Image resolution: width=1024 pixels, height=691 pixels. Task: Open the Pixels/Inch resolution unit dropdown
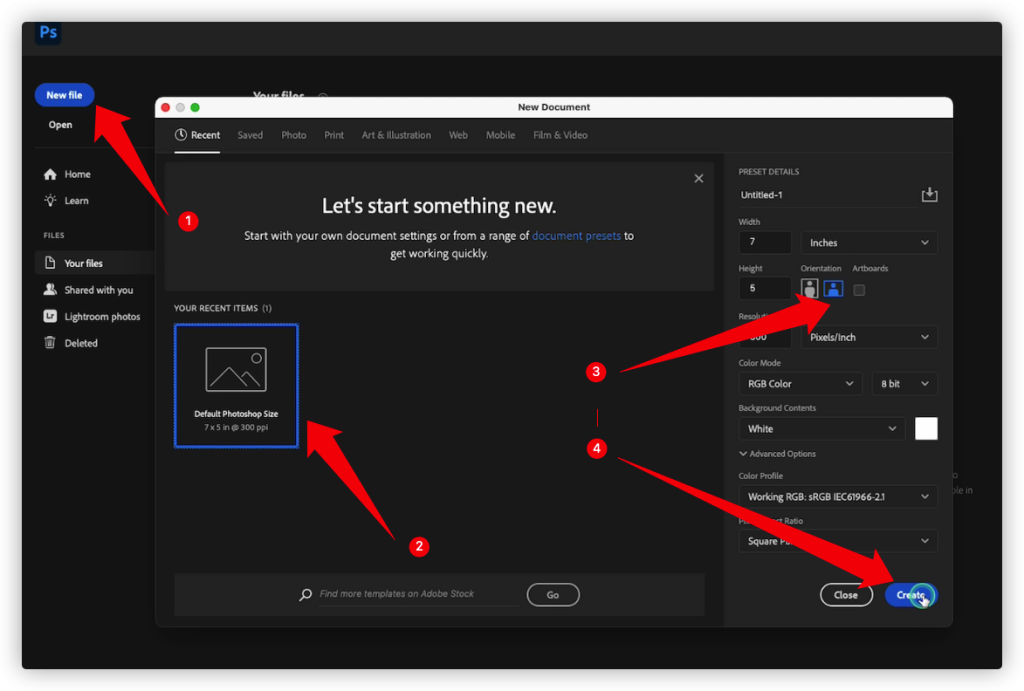click(869, 337)
